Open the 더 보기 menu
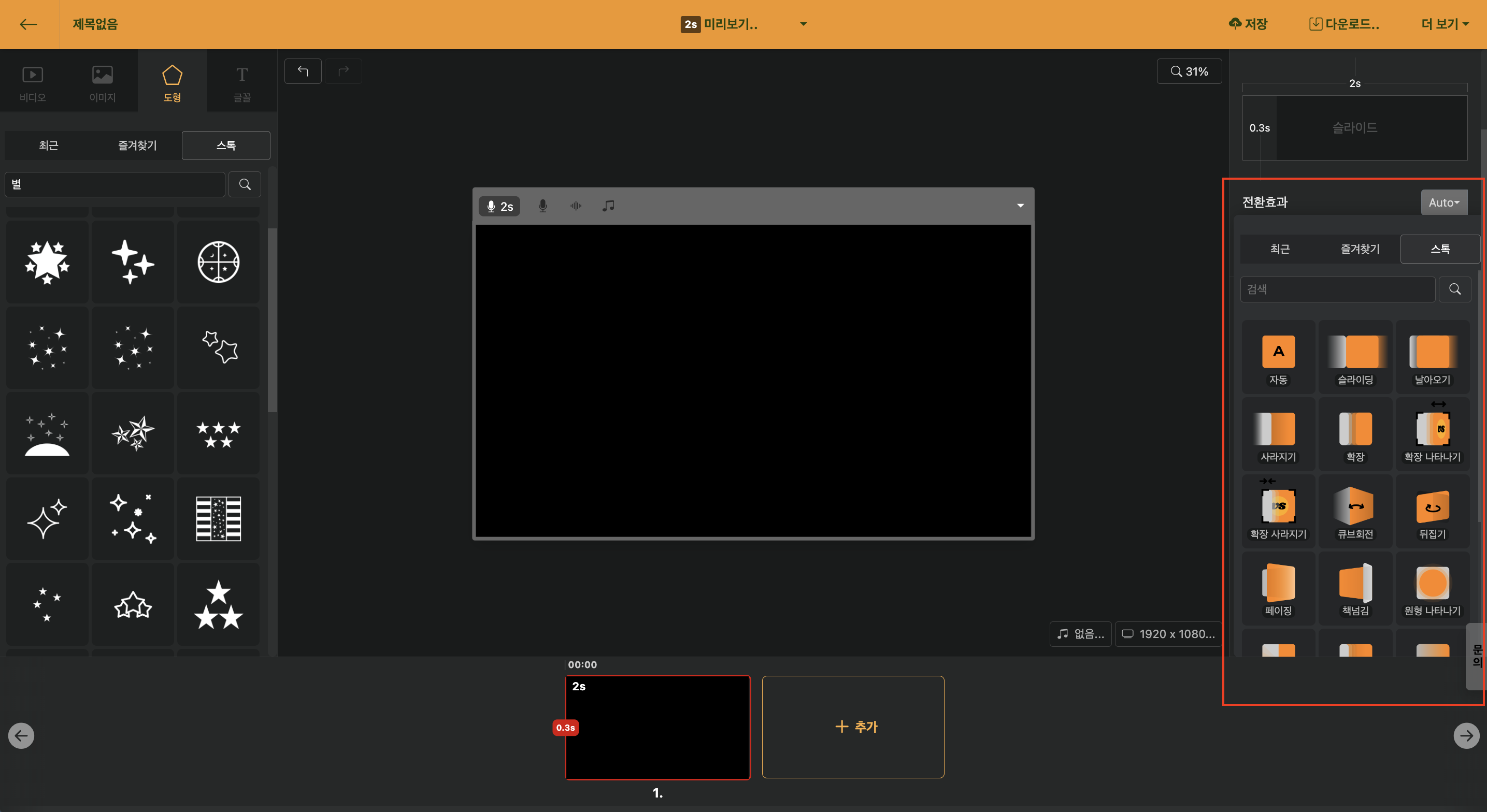Image resolution: width=1487 pixels, height=812 pixels. click(x=1445, y=24)
